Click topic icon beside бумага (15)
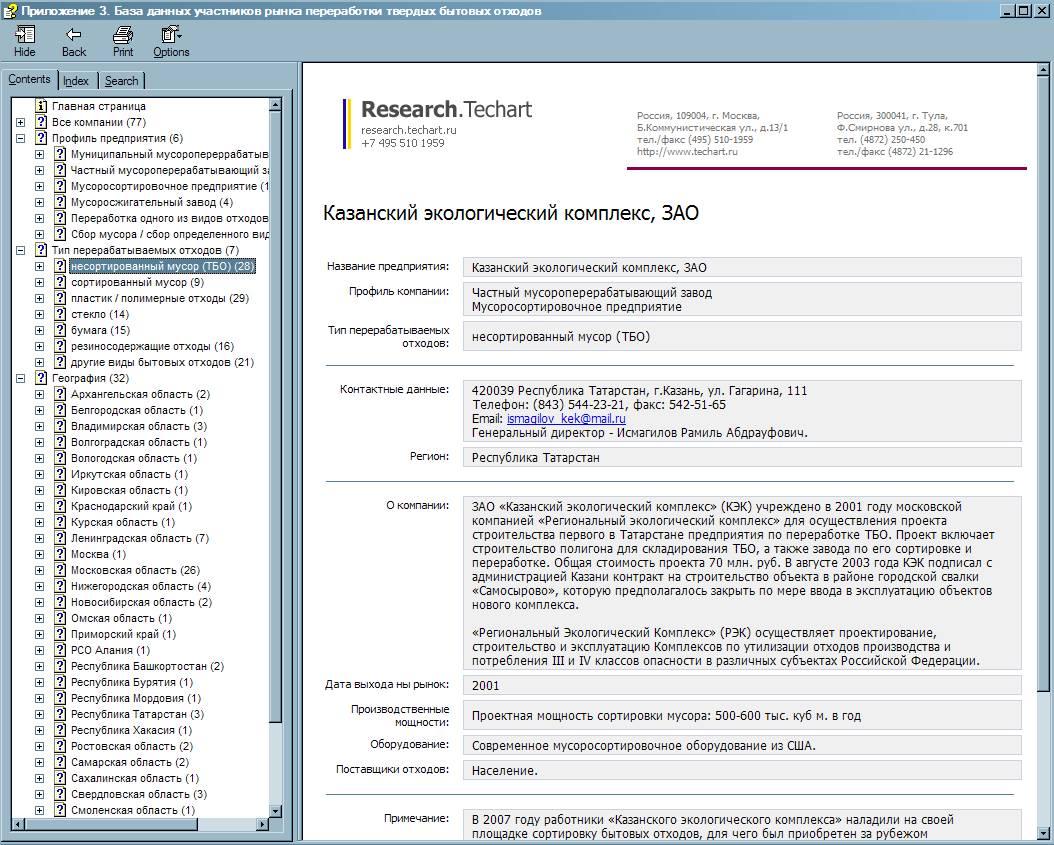 (x=60, y=330)
